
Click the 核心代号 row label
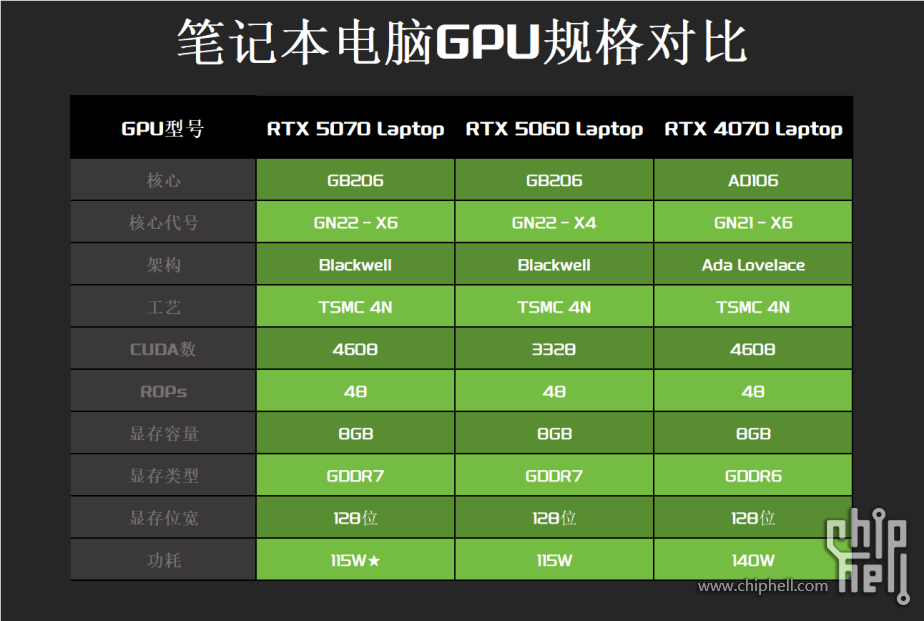[x=163, y=223]
